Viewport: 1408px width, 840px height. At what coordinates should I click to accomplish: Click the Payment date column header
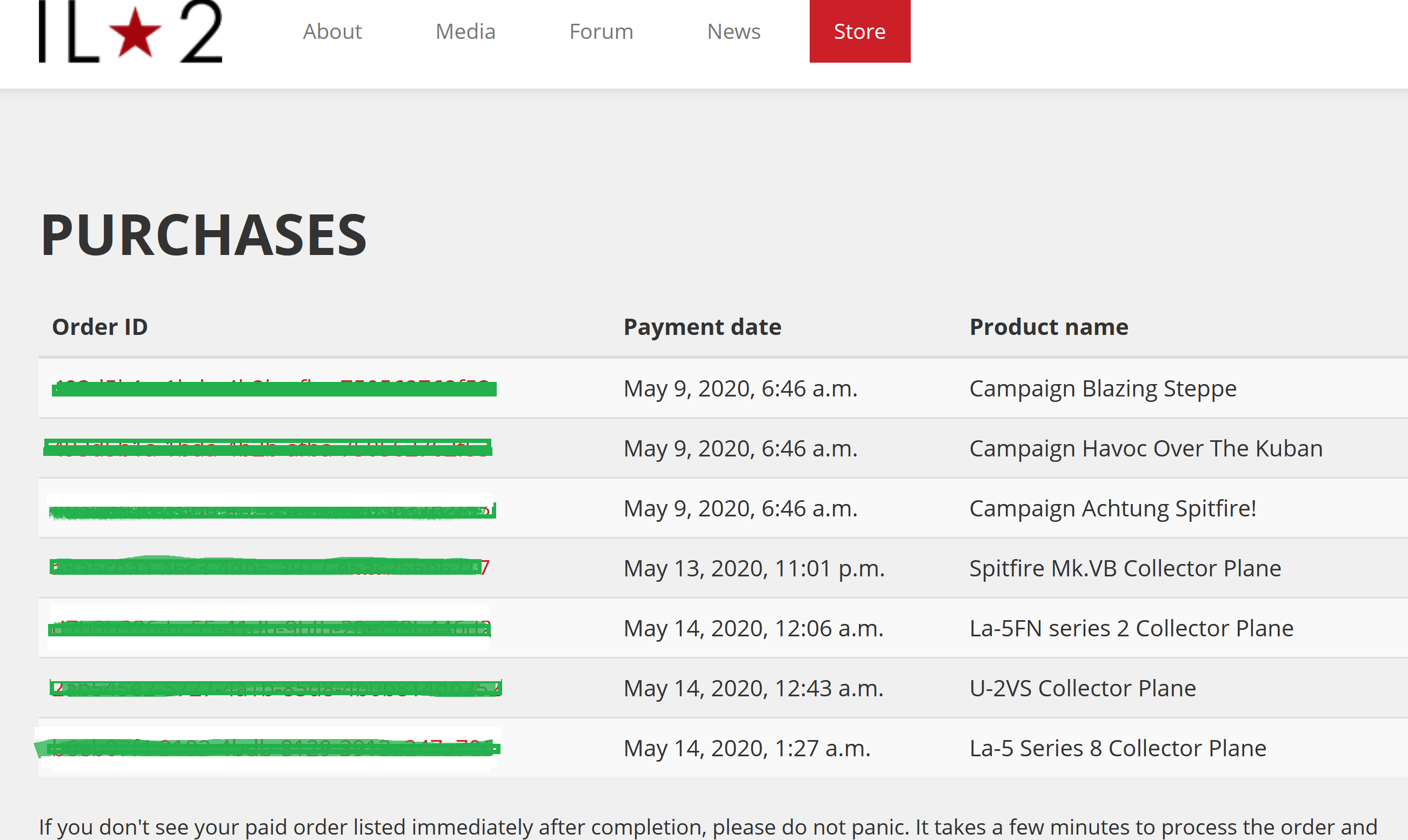point(702,327)
